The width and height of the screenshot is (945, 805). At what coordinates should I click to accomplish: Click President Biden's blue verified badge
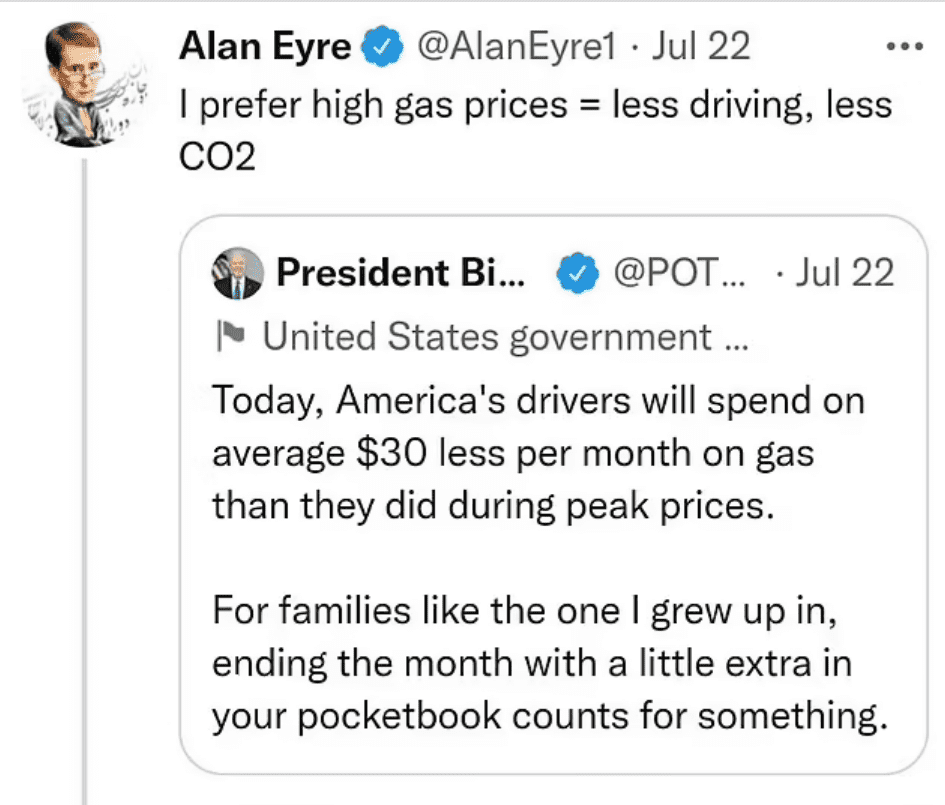coord(578,272)
